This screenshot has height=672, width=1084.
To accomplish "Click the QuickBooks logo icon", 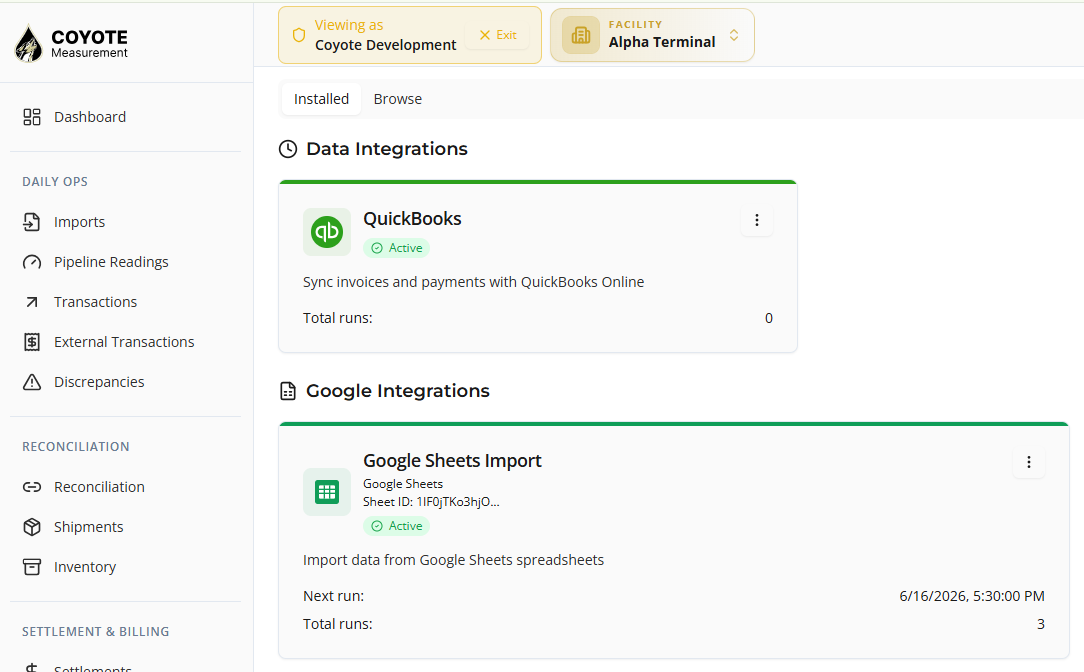I will point(327,232).
